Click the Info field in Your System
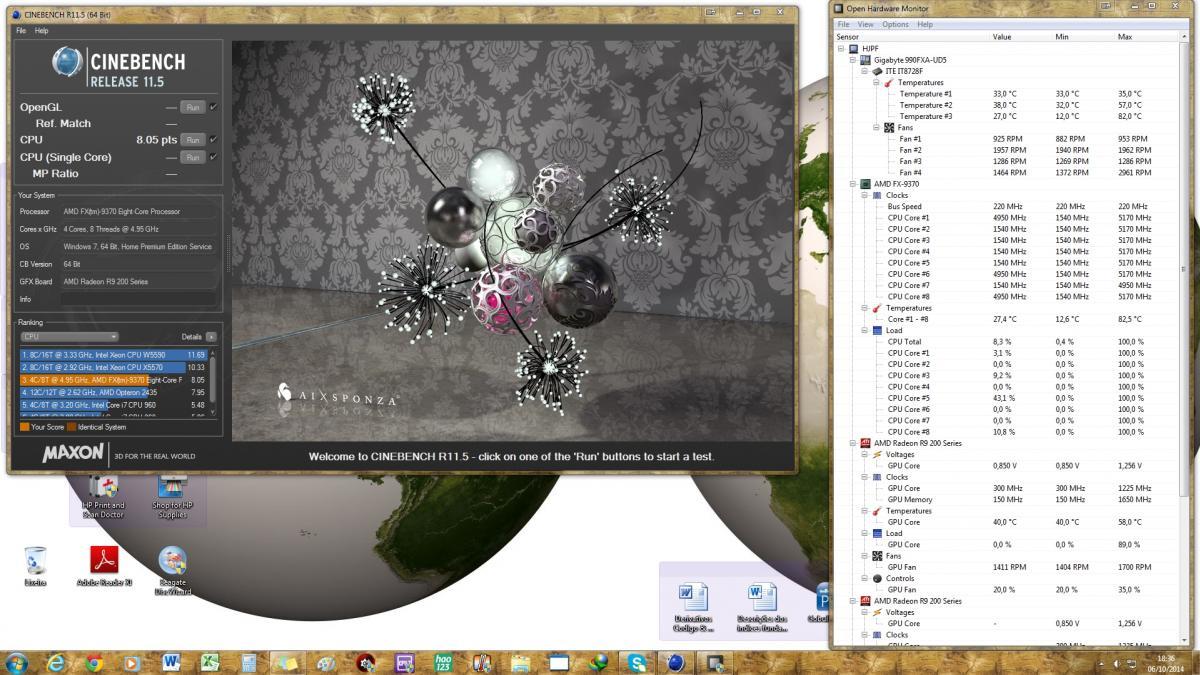1200x675 pixels. click(x=140, y=299)
